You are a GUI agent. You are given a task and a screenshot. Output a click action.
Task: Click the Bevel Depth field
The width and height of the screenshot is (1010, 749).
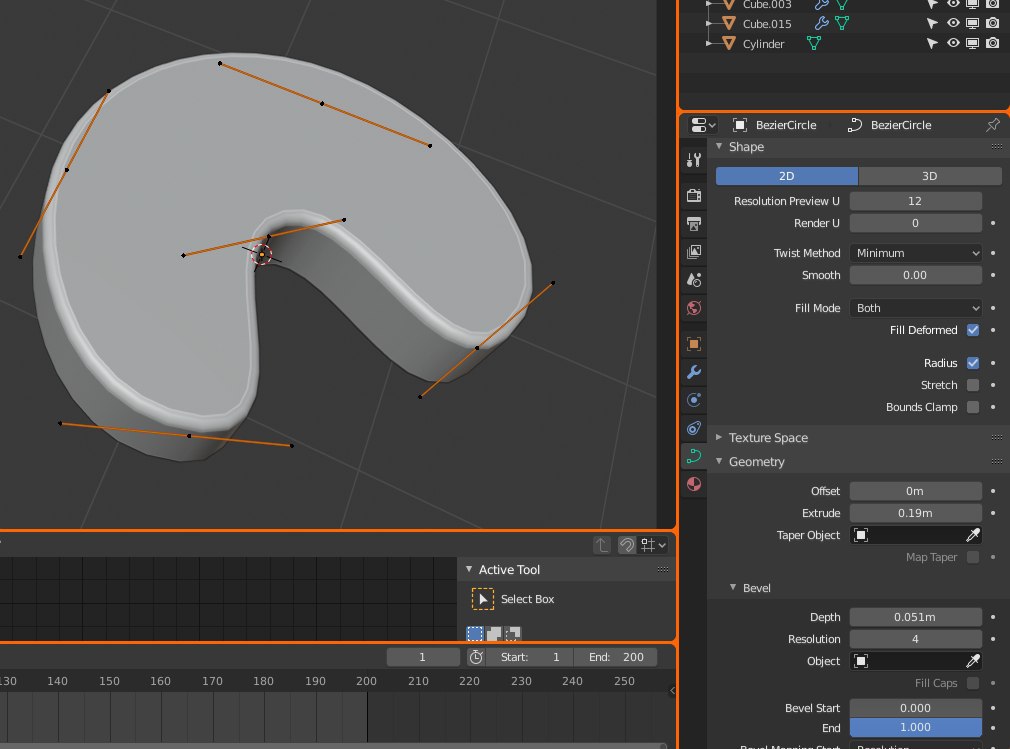coord(915,617)
